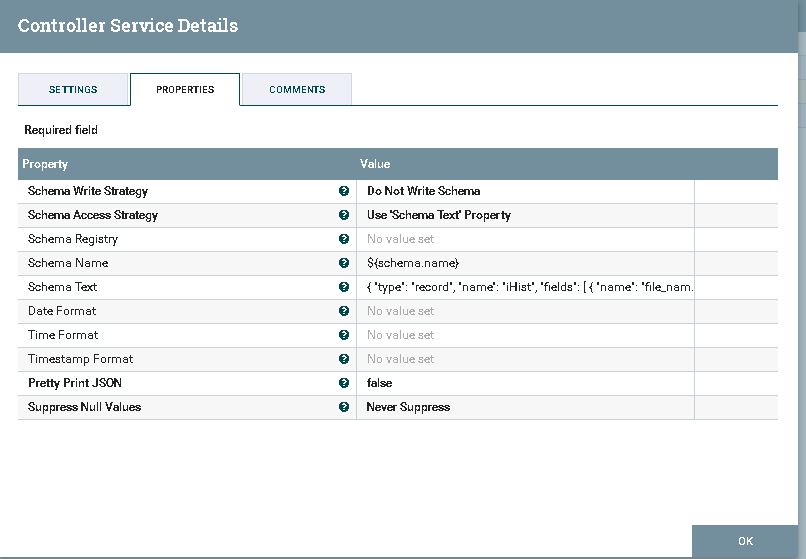The width and height of the screenshot is (806, 559).
Task: Click help icon next to Schema Text
Action: pyautogui.click(x=344, y=287)
